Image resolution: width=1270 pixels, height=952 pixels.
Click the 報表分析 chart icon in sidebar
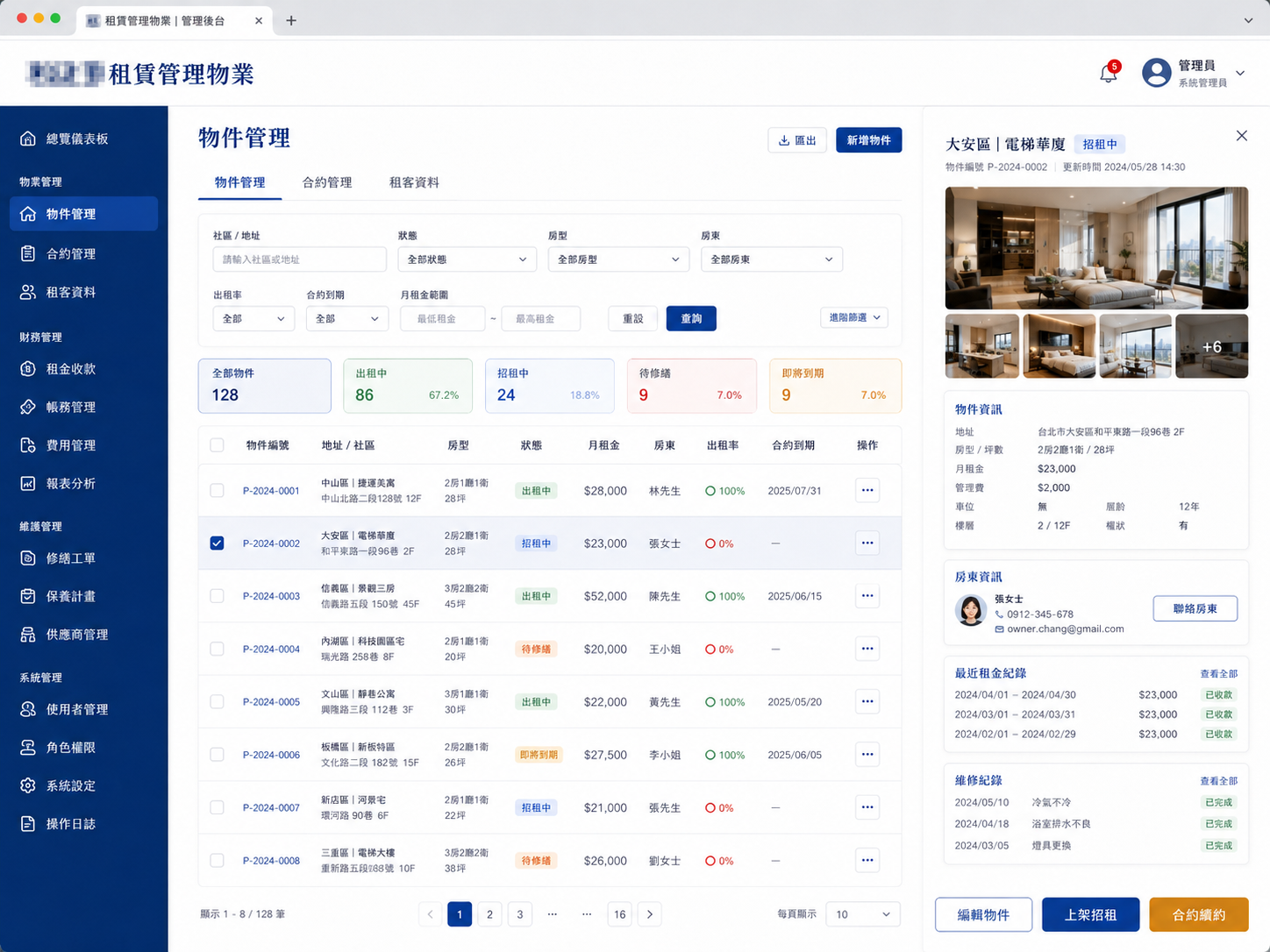point(28,483)
